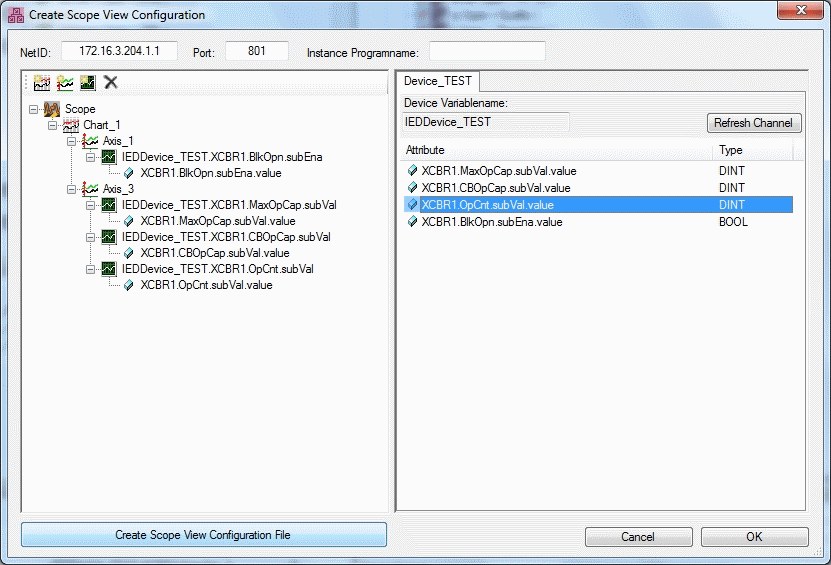Screen dimensions: 831x565
Task: Click the BOOL type cell
Action: point(733,222)
